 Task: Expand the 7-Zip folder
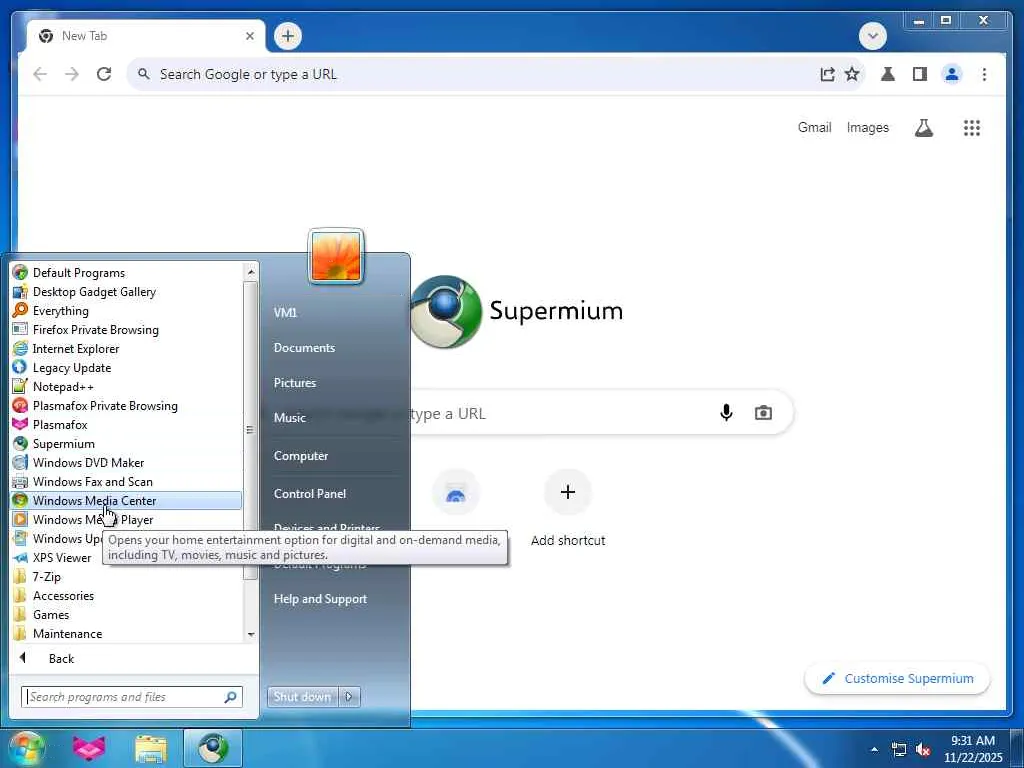click(x=126, y=577)
